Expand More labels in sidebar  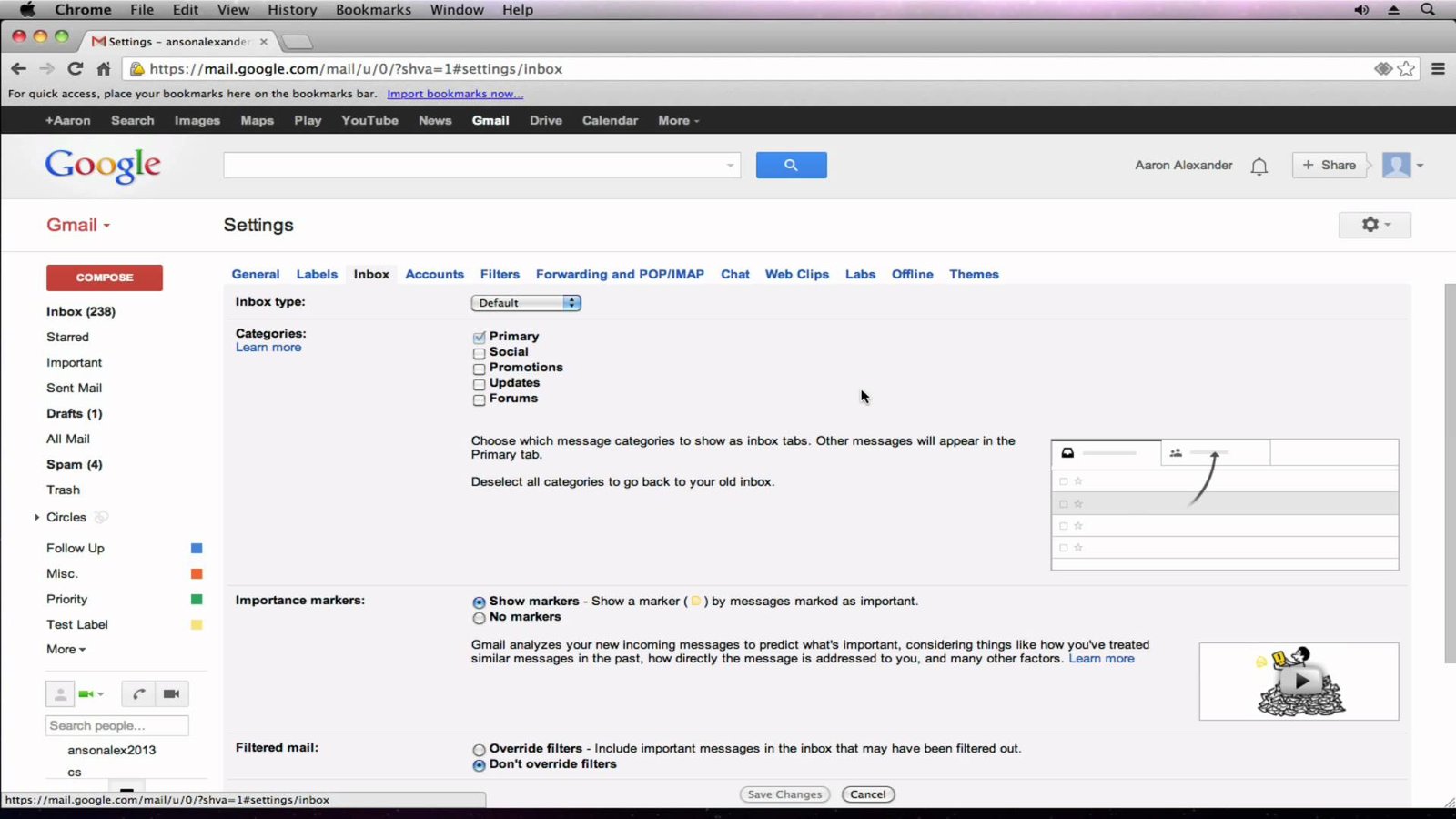tap(66, 649)
